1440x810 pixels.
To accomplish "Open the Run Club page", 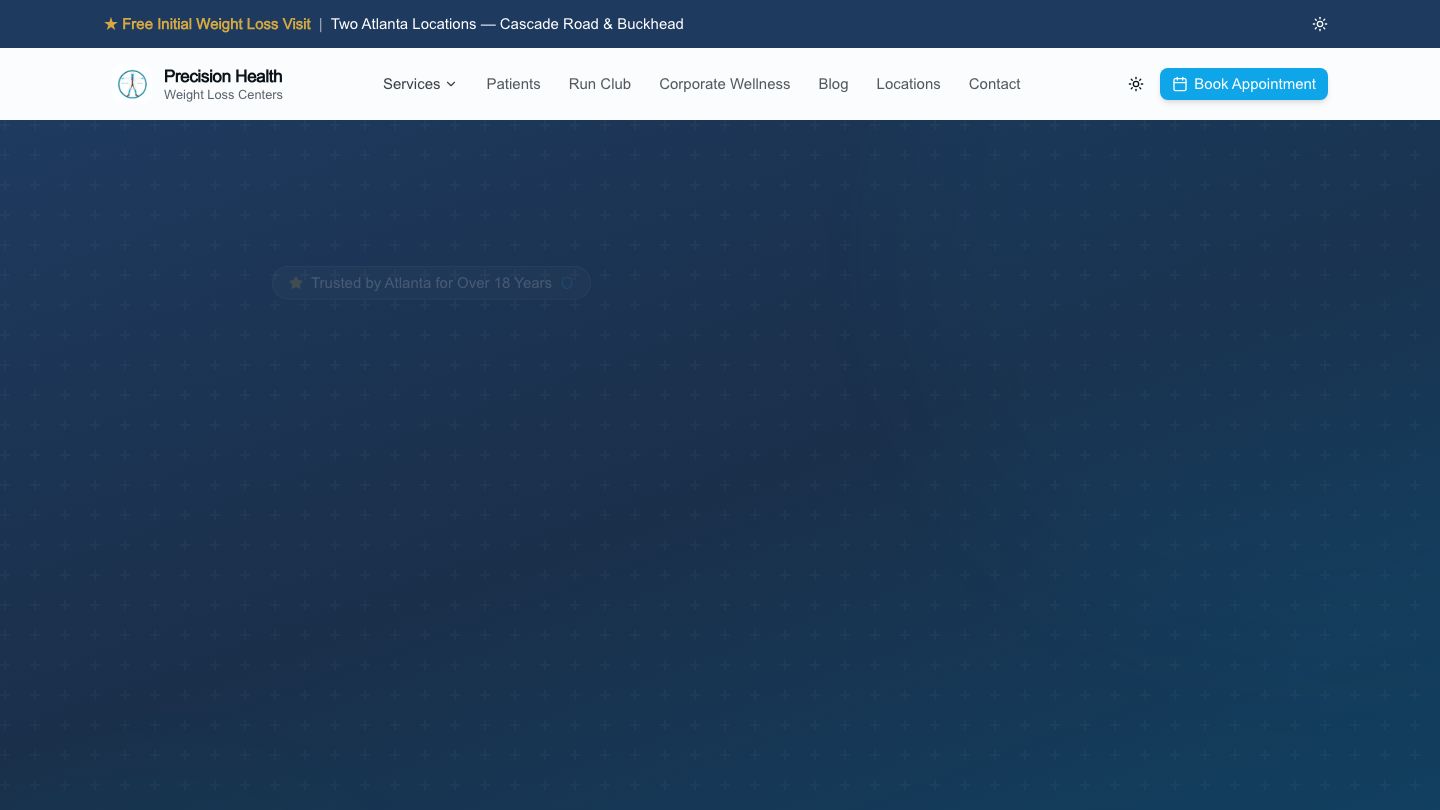I will (599, 84).
